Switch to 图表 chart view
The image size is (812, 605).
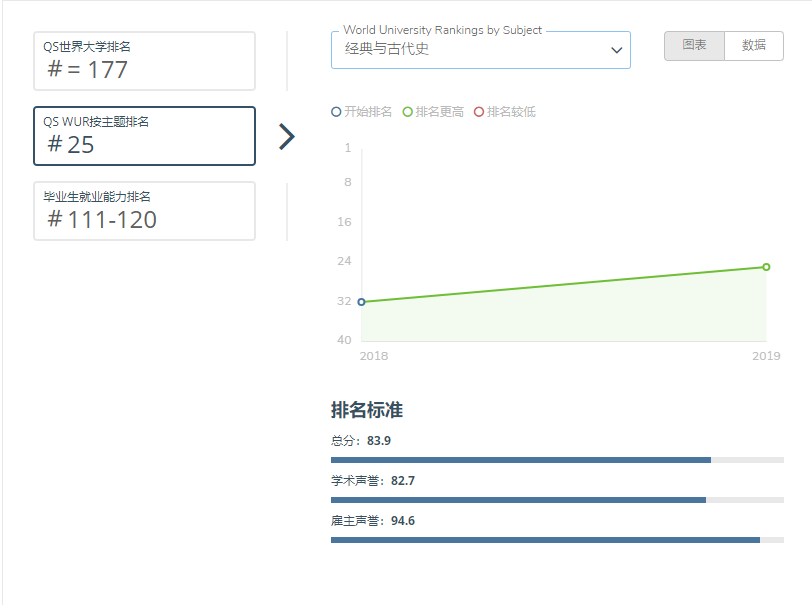[694, 46]
